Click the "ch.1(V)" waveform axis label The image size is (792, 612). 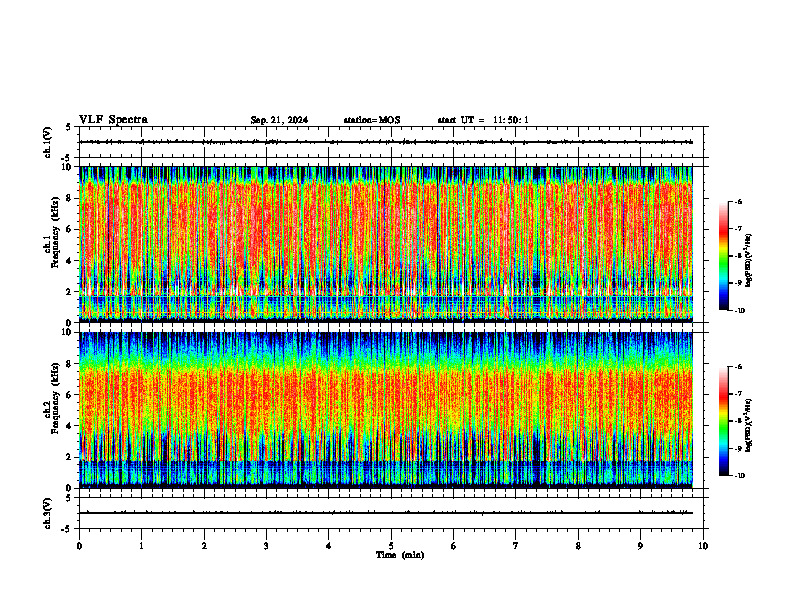click(47, 142)
